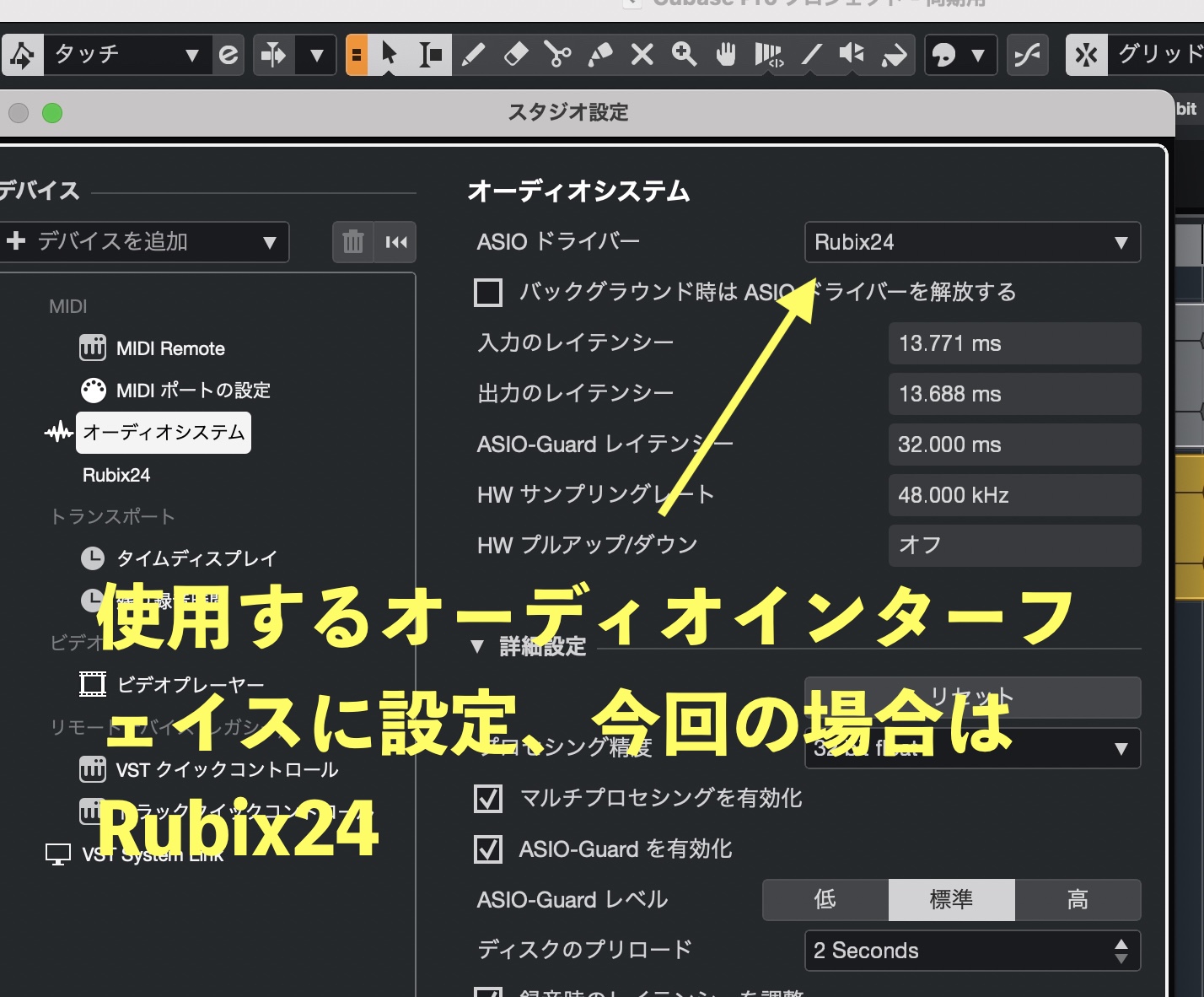This screenshot has height=997, width=1204.
Task: Select オーディオシステム in device list
Action: click(164, 433)
